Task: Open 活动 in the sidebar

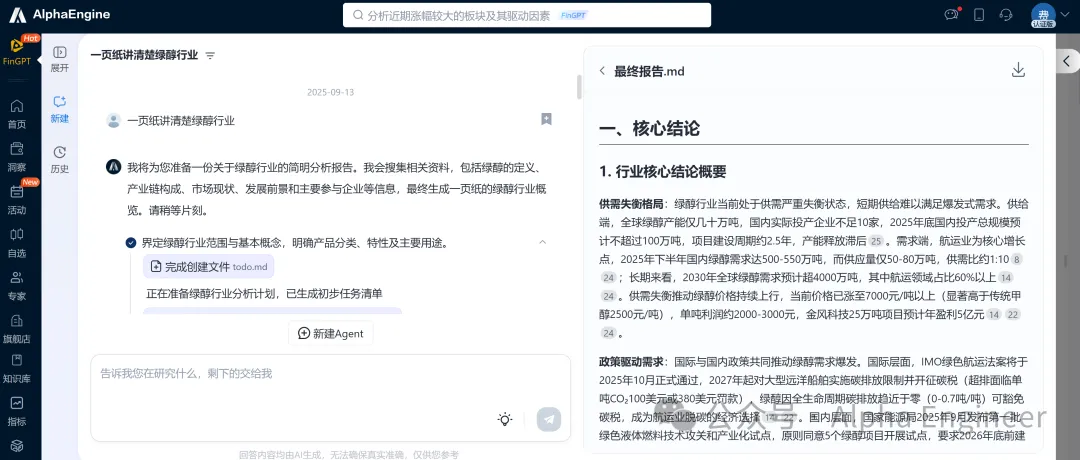Action: click(17, 199)
